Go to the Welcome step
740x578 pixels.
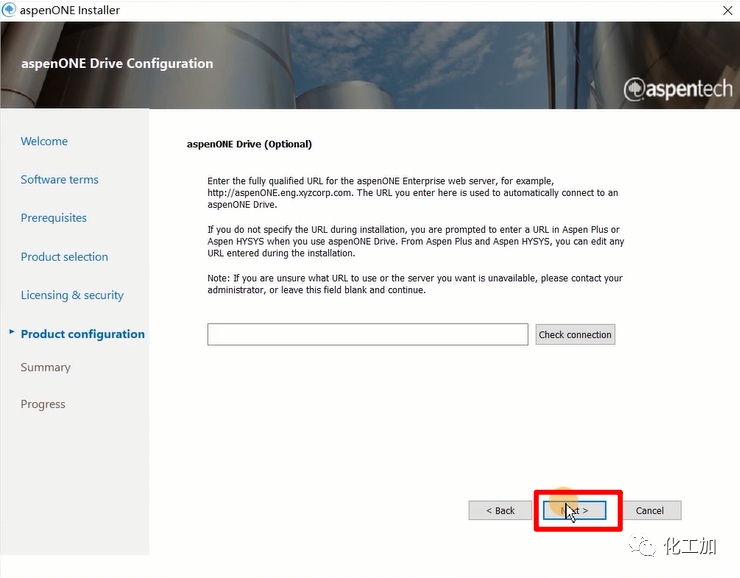[x=44, y=141]
